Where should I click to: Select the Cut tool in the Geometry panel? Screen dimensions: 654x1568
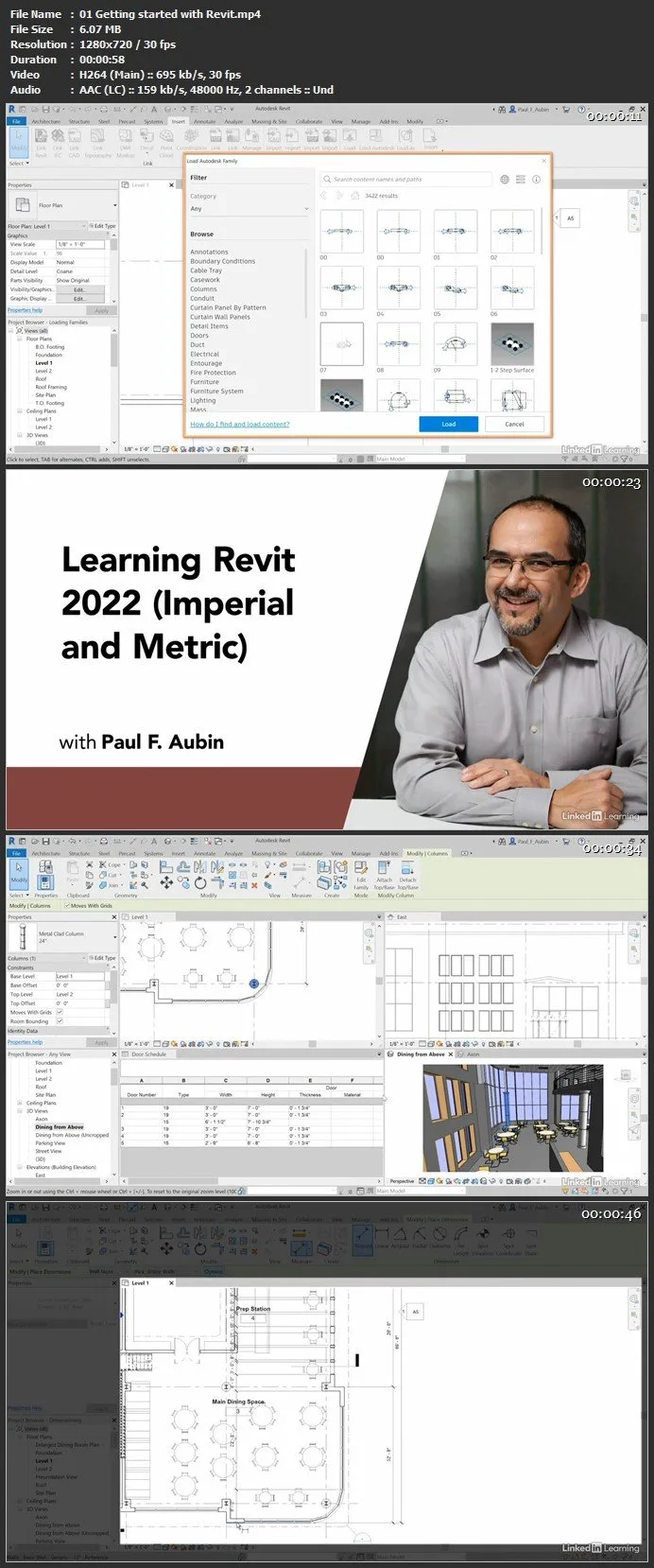click(x=111, y=875)
